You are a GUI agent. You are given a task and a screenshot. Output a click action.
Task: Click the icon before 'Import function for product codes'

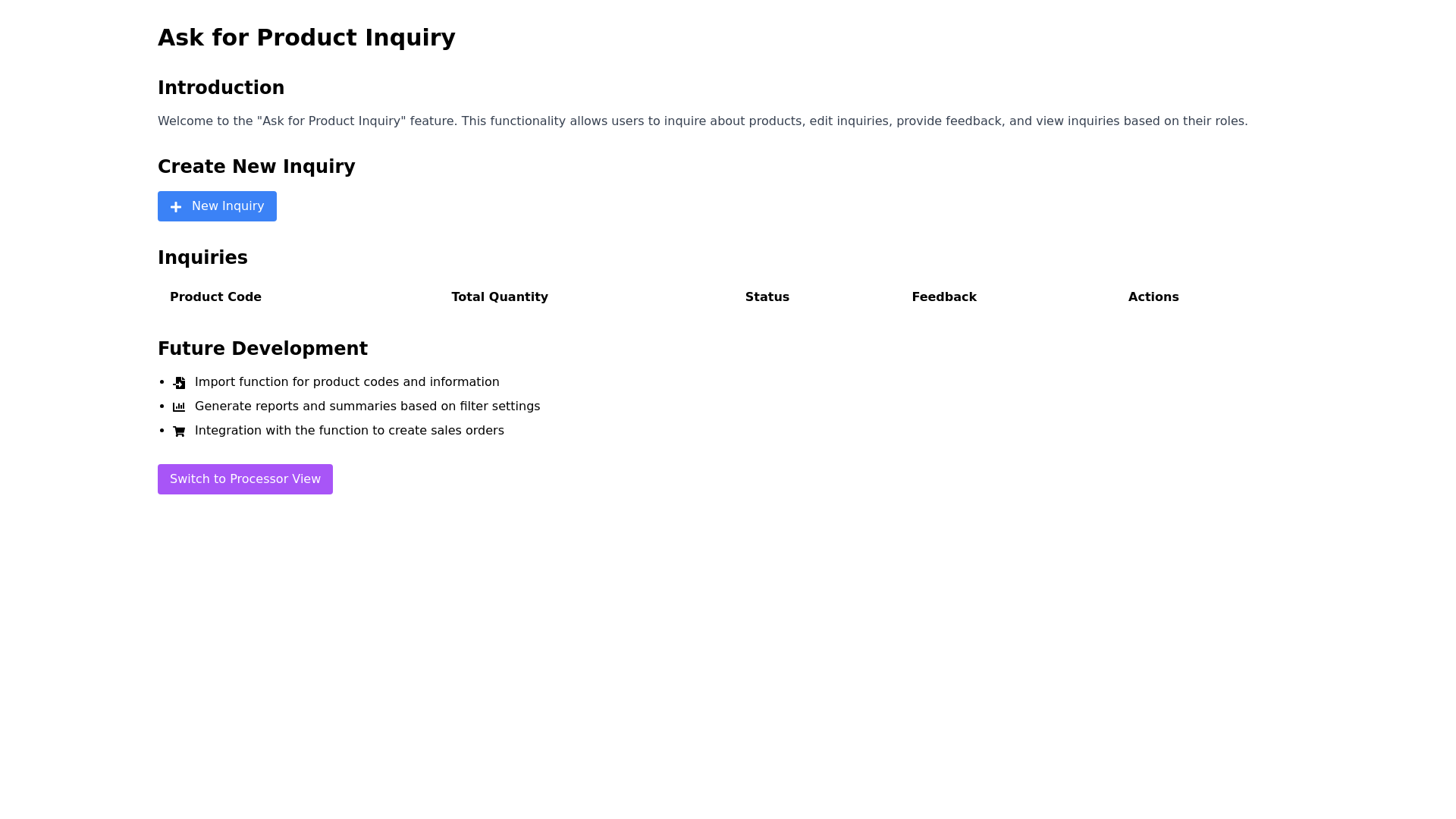coord(179,382)
